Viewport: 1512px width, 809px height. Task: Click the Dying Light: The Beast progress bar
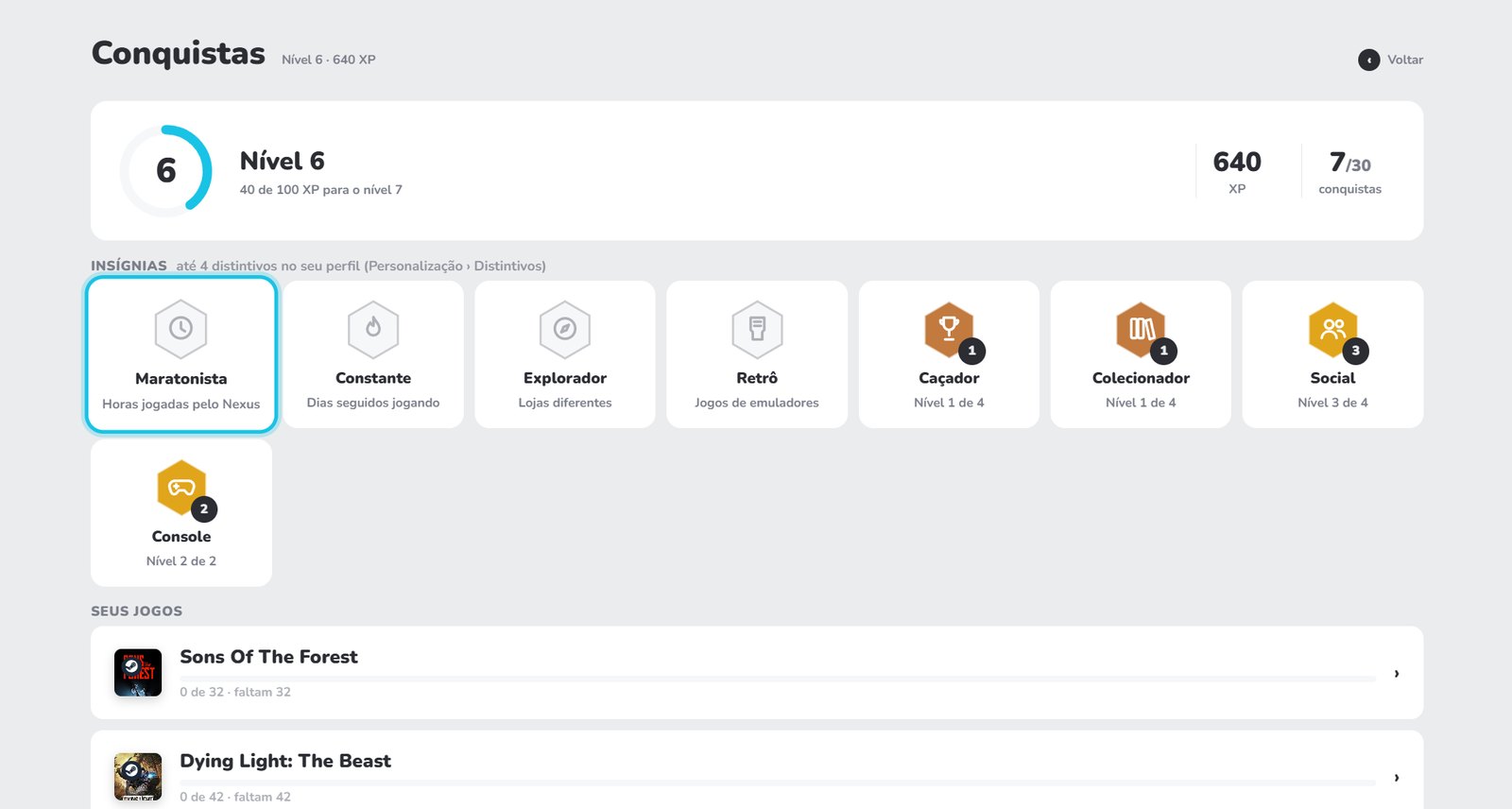tap(778, 783)
